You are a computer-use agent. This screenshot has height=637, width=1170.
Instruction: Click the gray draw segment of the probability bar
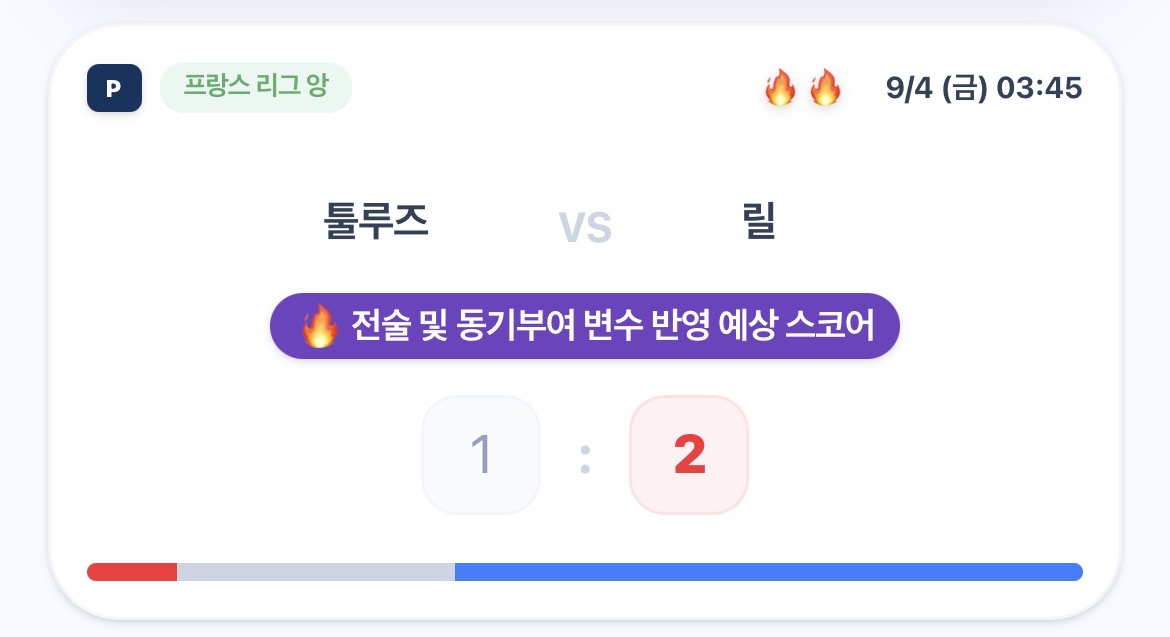pyautogui.click(x=316, y=572)
